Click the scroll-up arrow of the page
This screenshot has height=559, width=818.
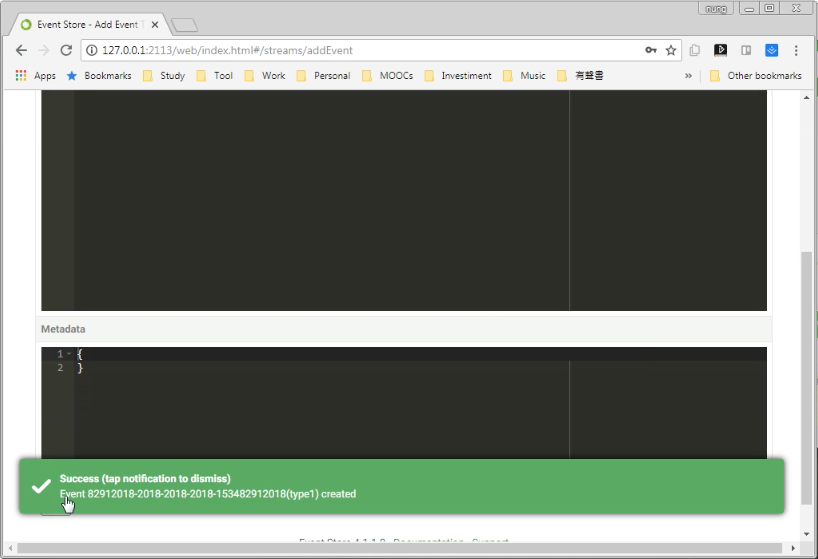[807, 97]
